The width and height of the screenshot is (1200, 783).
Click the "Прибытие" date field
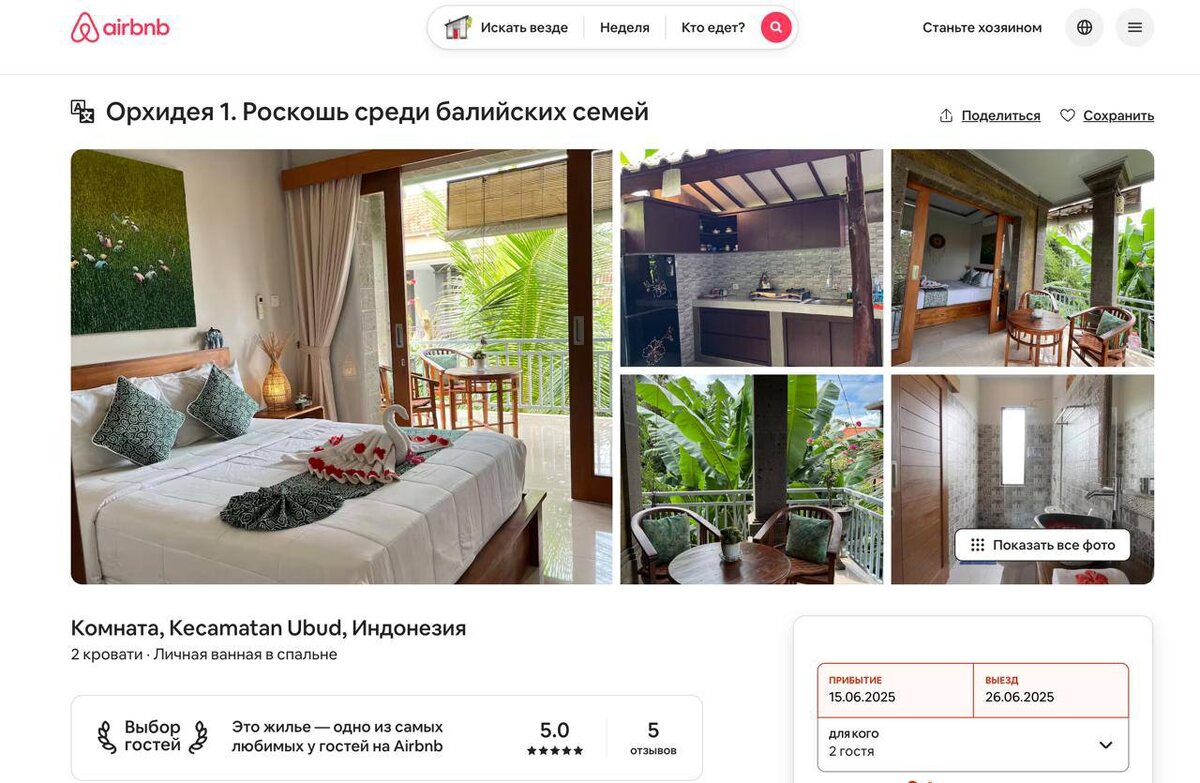point(895,690)
